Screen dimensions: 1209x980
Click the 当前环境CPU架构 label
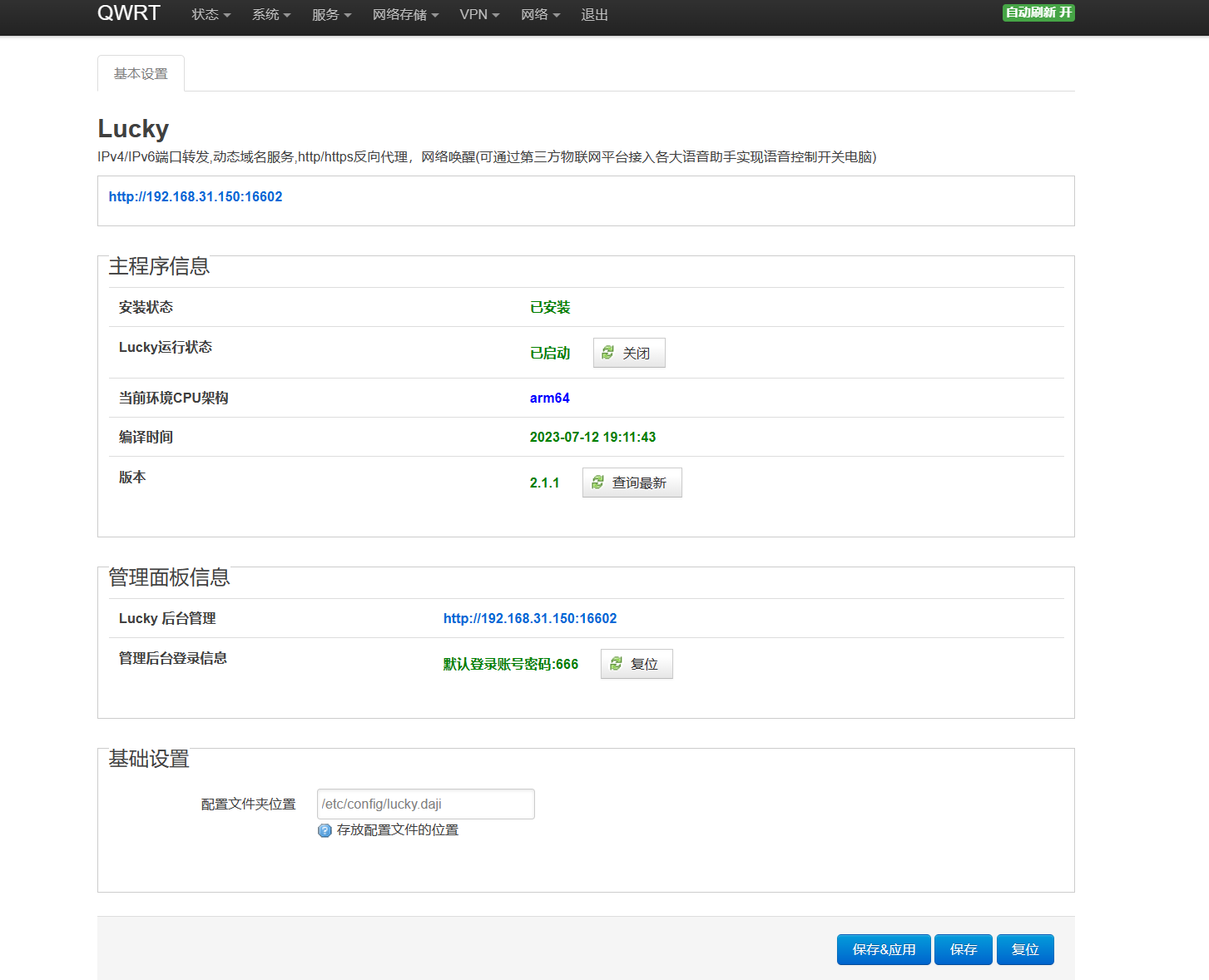(173, 398)
